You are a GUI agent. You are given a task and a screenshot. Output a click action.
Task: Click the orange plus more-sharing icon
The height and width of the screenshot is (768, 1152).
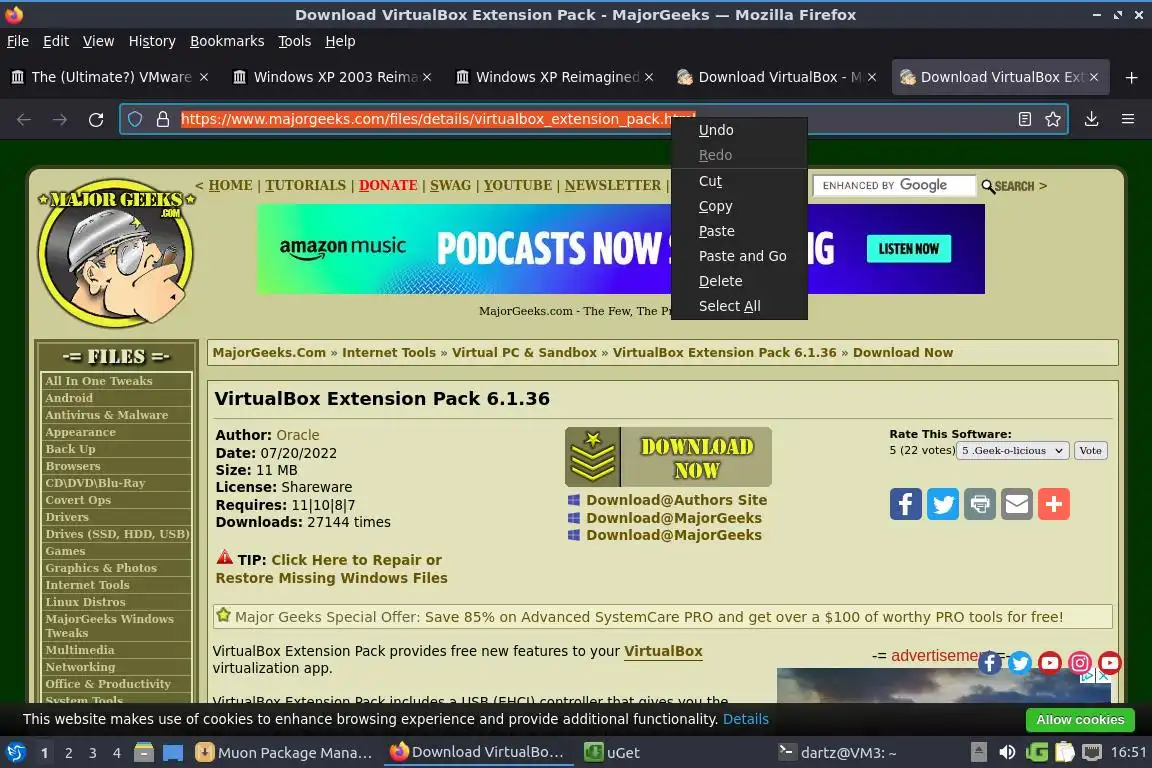1054,504
